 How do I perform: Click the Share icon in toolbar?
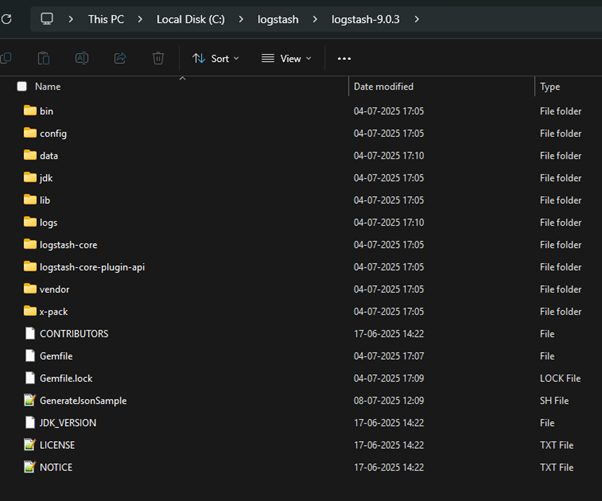[120, 58]
